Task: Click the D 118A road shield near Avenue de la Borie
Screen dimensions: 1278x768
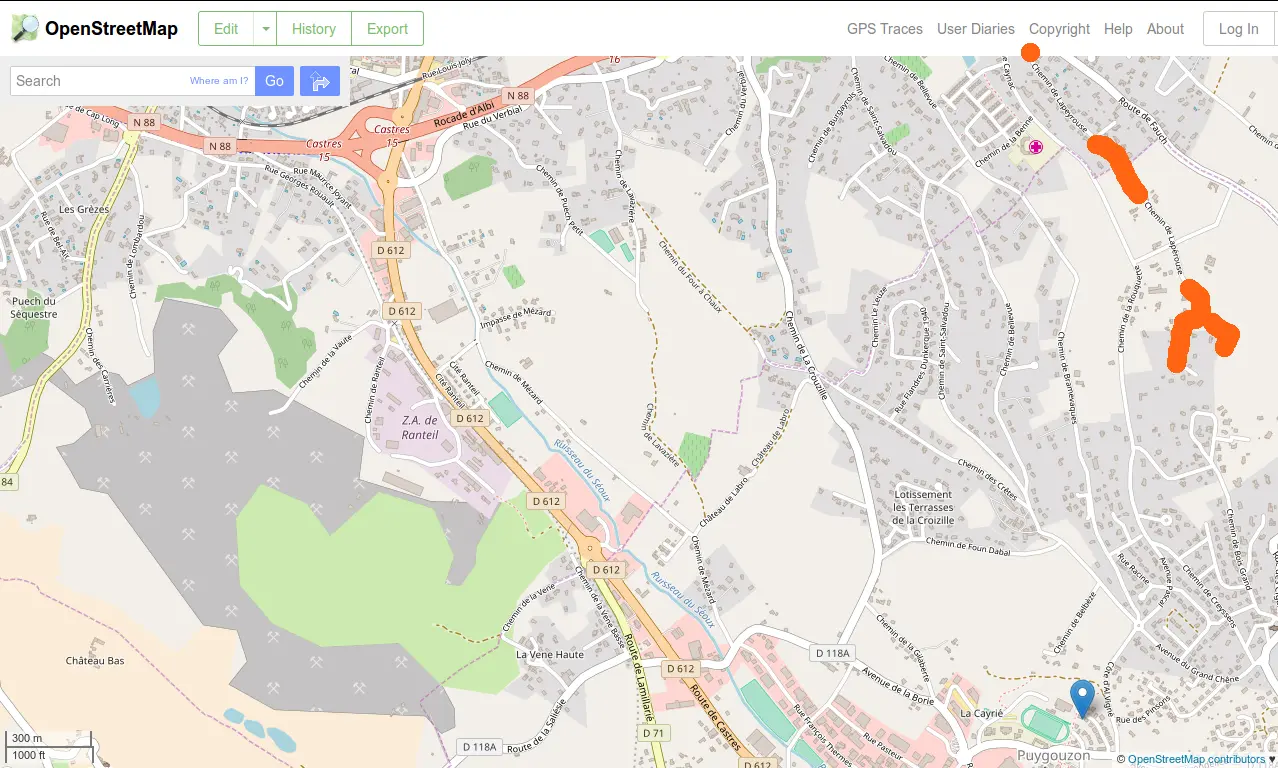Action: (832, 653)
